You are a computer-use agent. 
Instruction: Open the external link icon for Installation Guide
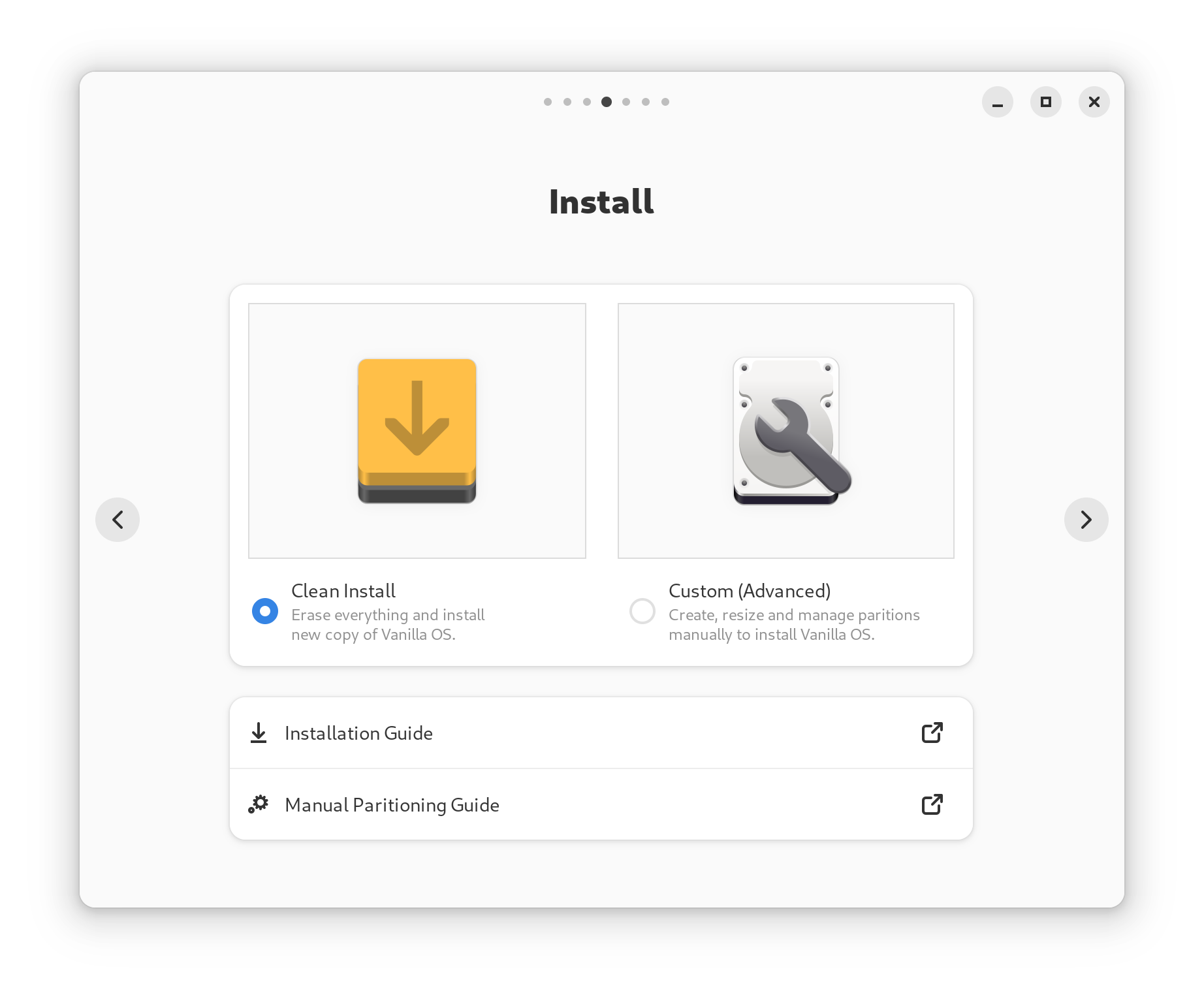coord(932,733)
